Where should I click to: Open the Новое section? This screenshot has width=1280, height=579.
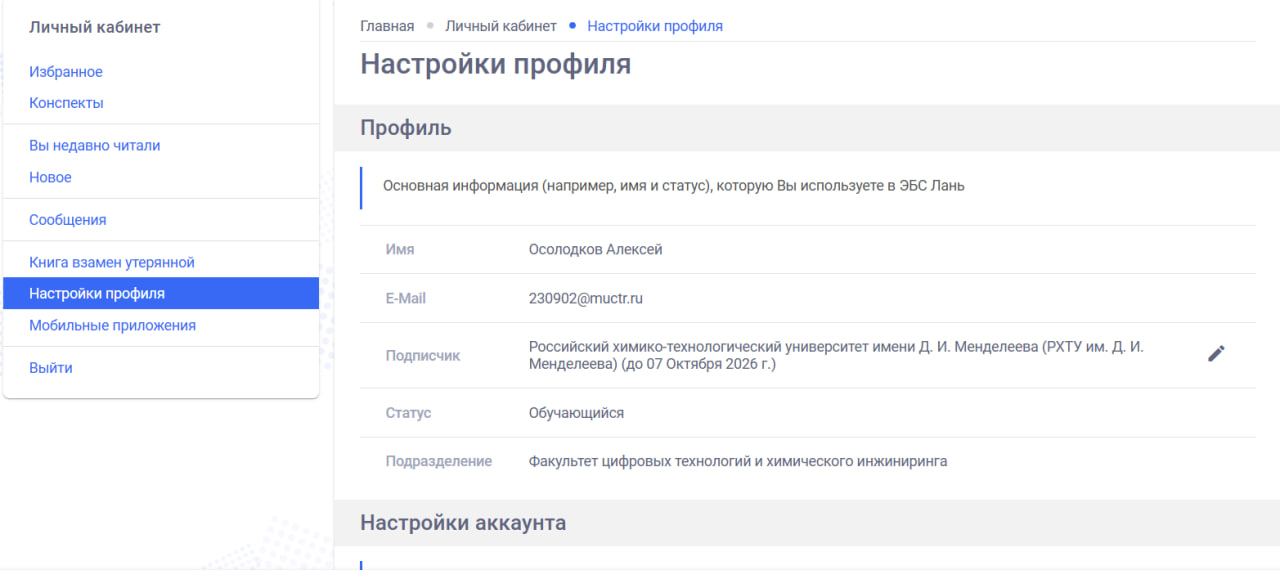[x=51, y=177]
